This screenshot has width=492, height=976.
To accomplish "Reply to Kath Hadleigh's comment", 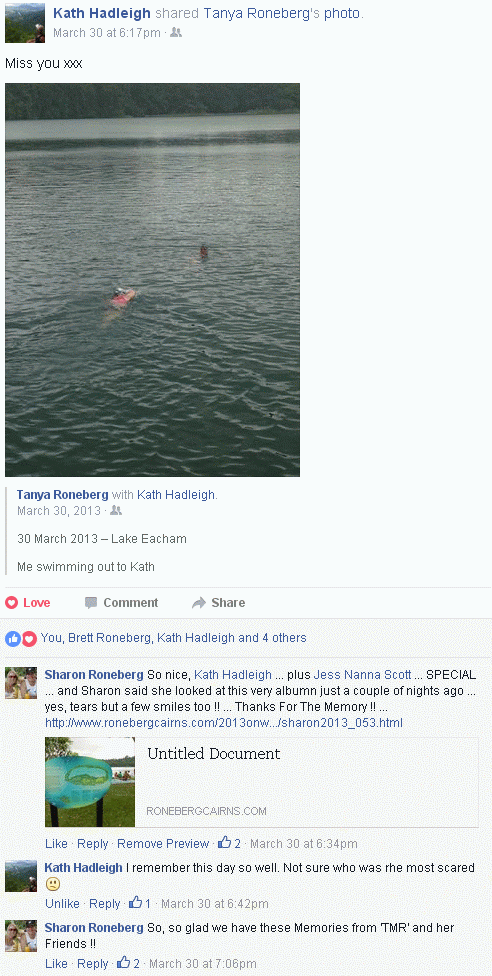I will pyautogui.click(x=105, y=903).
